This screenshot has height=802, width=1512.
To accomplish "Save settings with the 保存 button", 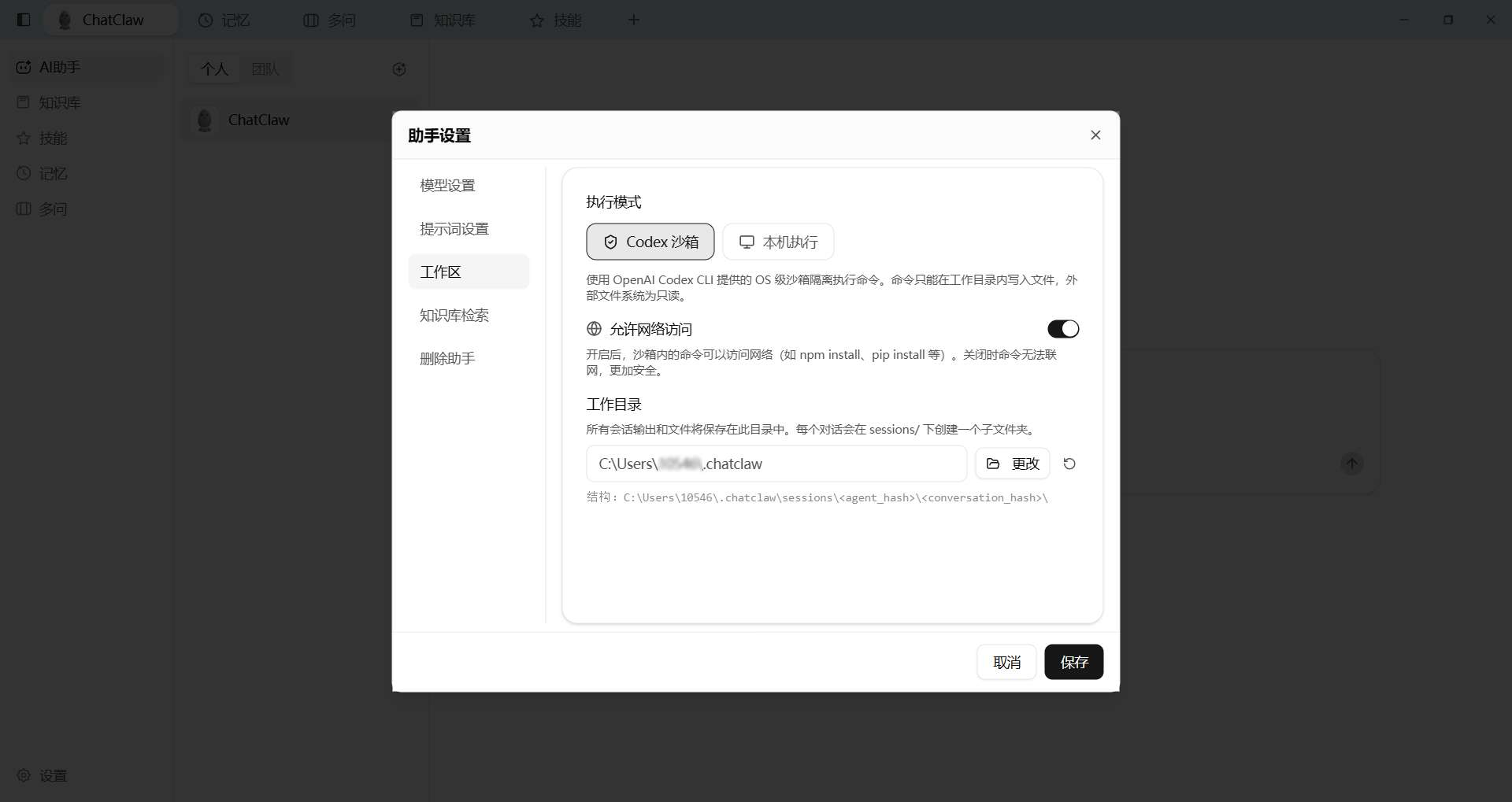I will (1073, 662).
